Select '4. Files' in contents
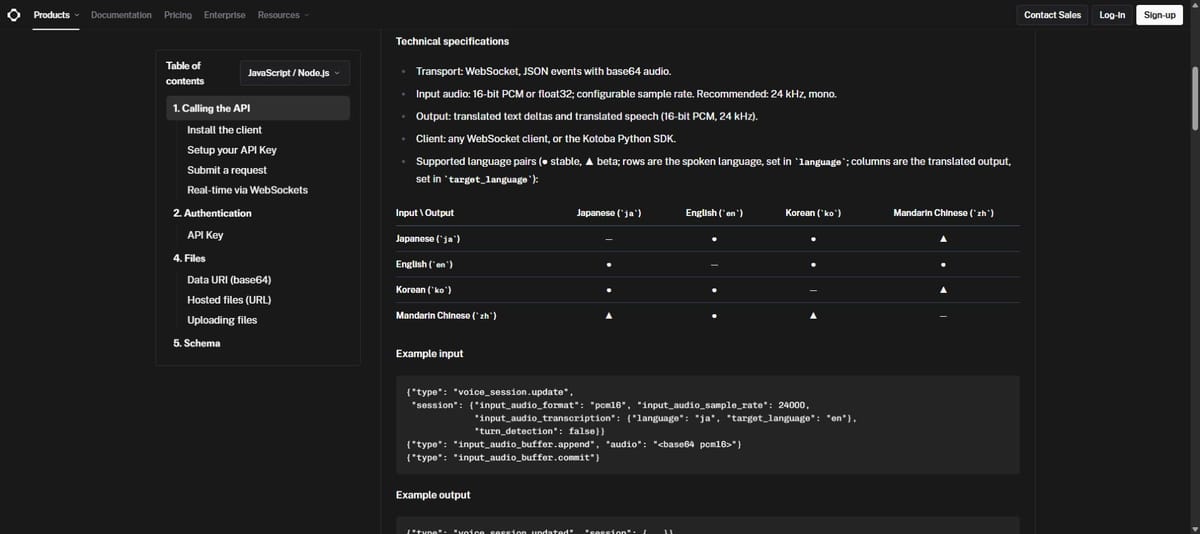The width and height of the screenshot is (1200, 534). (x=189, y=258)
